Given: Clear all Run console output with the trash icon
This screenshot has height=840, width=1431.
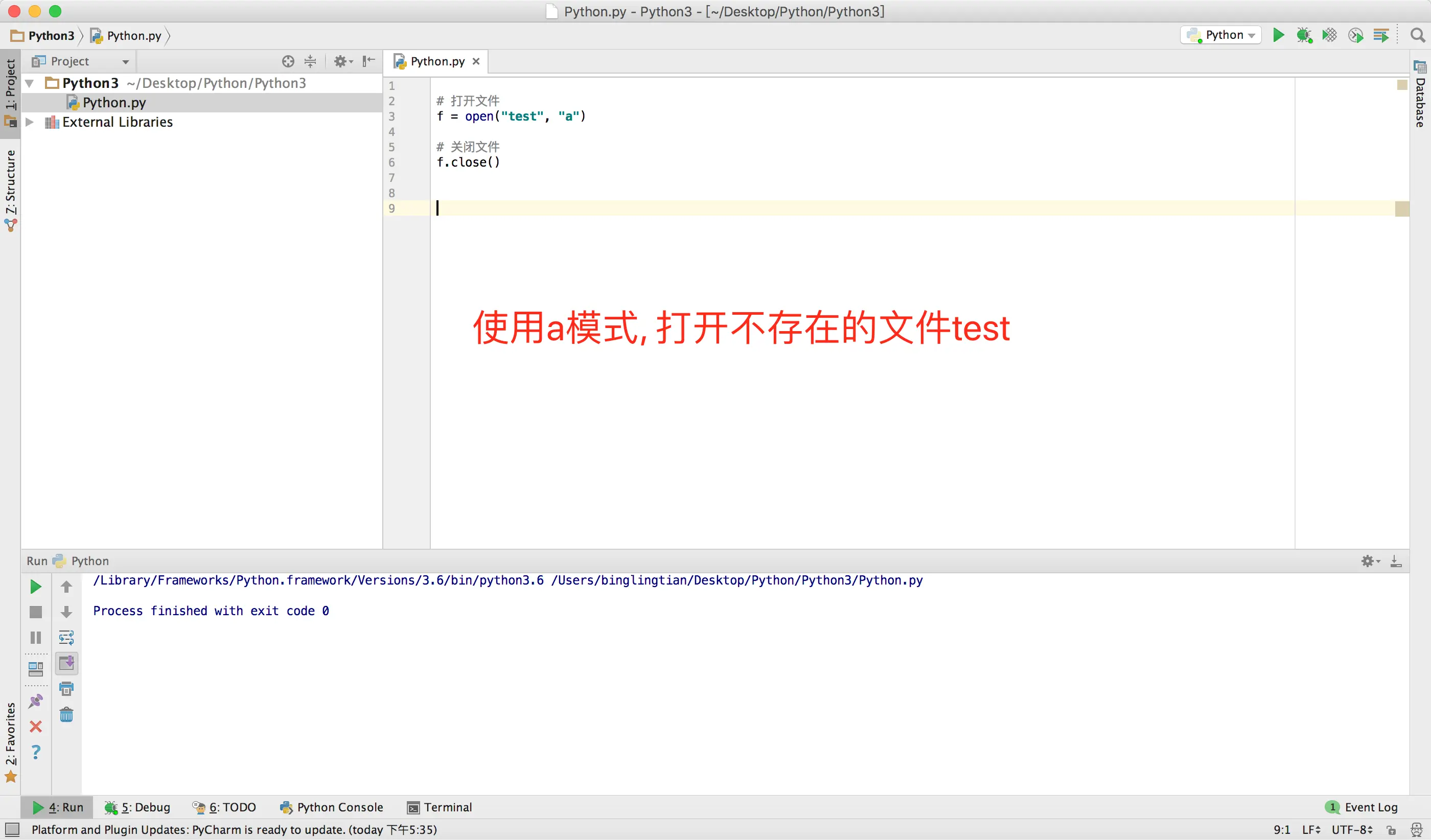Looking at the screenshot, I should coord(66,715).
